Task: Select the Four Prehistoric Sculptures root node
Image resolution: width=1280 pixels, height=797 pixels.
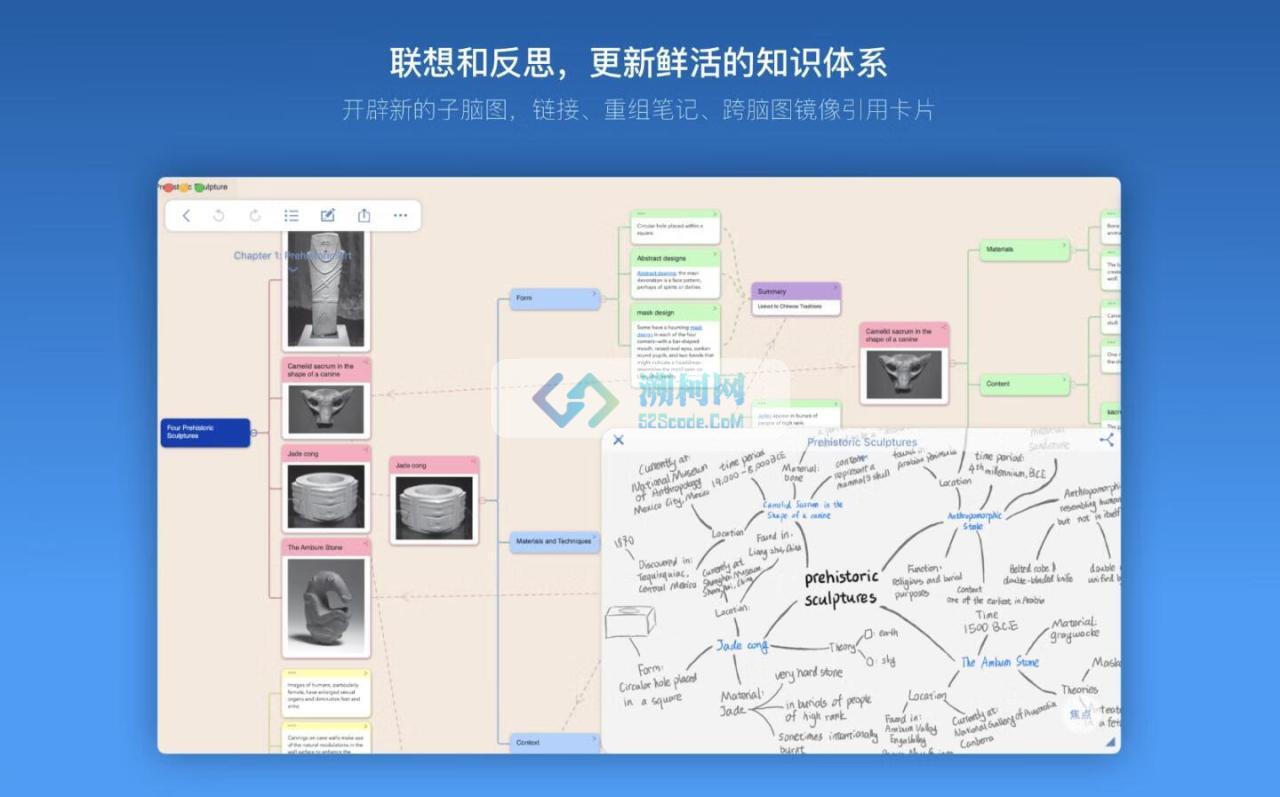Action: 205,432
